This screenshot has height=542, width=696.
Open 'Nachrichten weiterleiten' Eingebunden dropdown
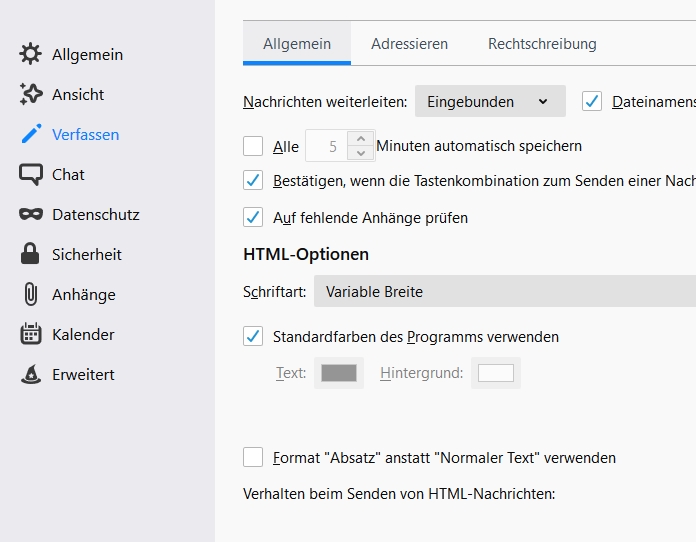click(490, 101)
